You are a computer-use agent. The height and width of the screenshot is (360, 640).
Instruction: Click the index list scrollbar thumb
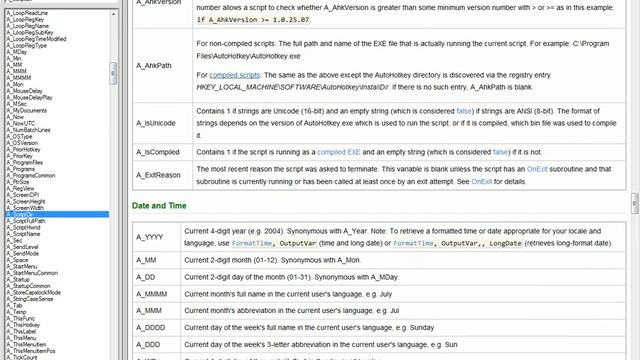point(113,73)
